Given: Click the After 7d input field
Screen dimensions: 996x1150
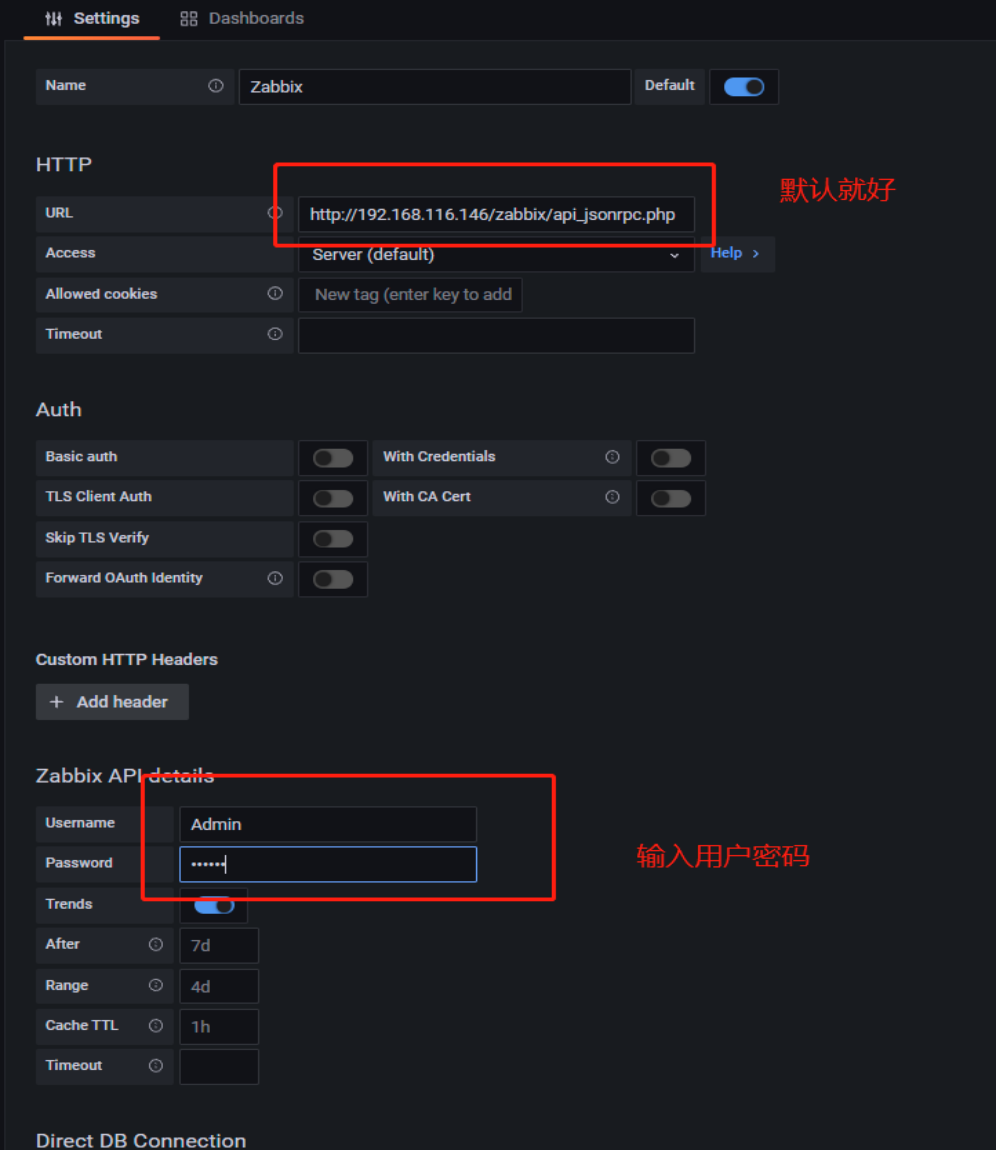Looking at the screenshot, I should (x=219, y=945).
